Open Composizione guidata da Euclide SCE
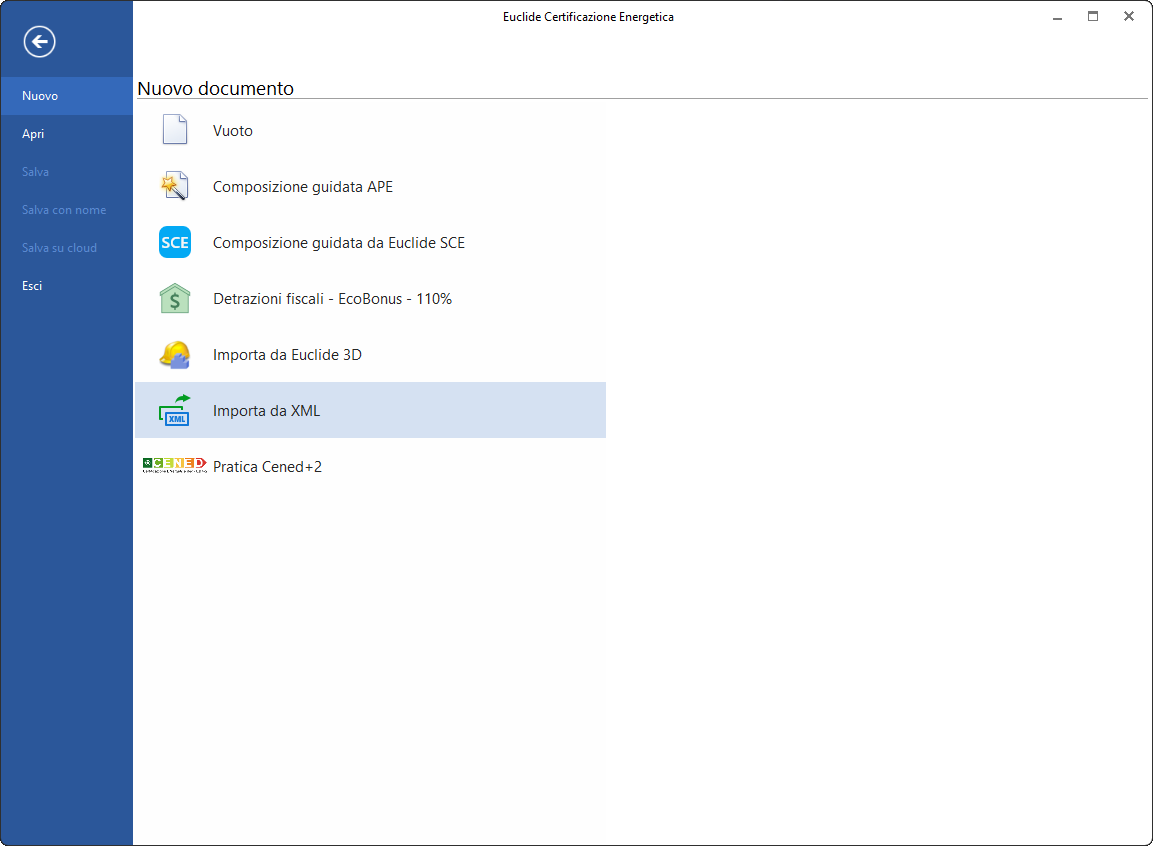Viewport: 1153px width, 846px height. 338,243
